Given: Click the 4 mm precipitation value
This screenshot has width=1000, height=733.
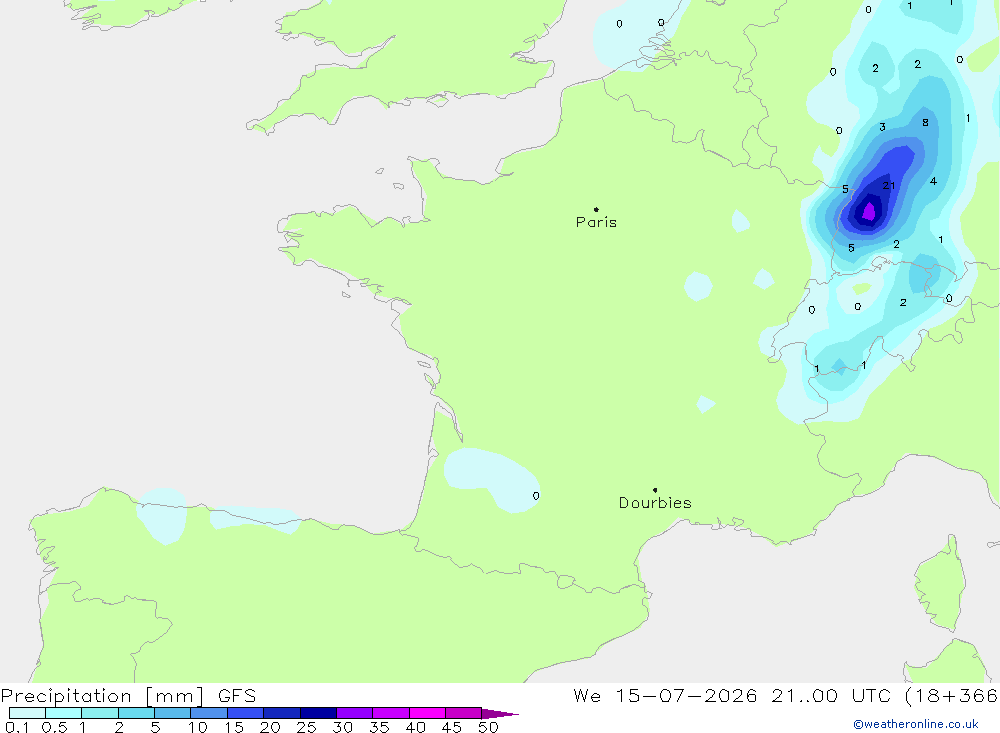Looking at the screenshot, I should coord(933,181).
